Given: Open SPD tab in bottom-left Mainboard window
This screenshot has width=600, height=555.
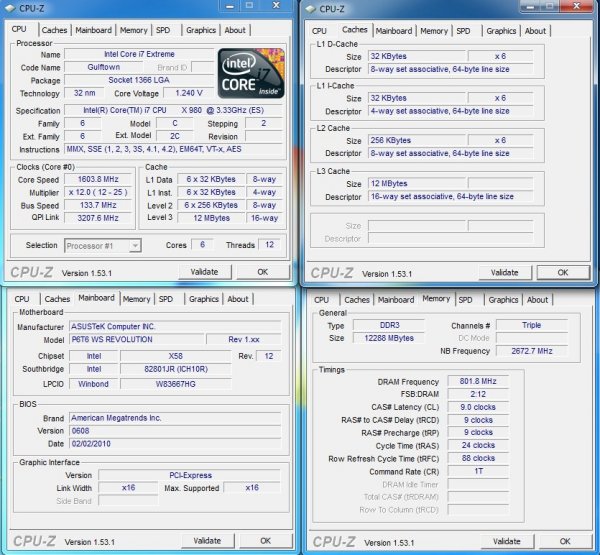Looking at the screenshot, I should pos(166,299).
